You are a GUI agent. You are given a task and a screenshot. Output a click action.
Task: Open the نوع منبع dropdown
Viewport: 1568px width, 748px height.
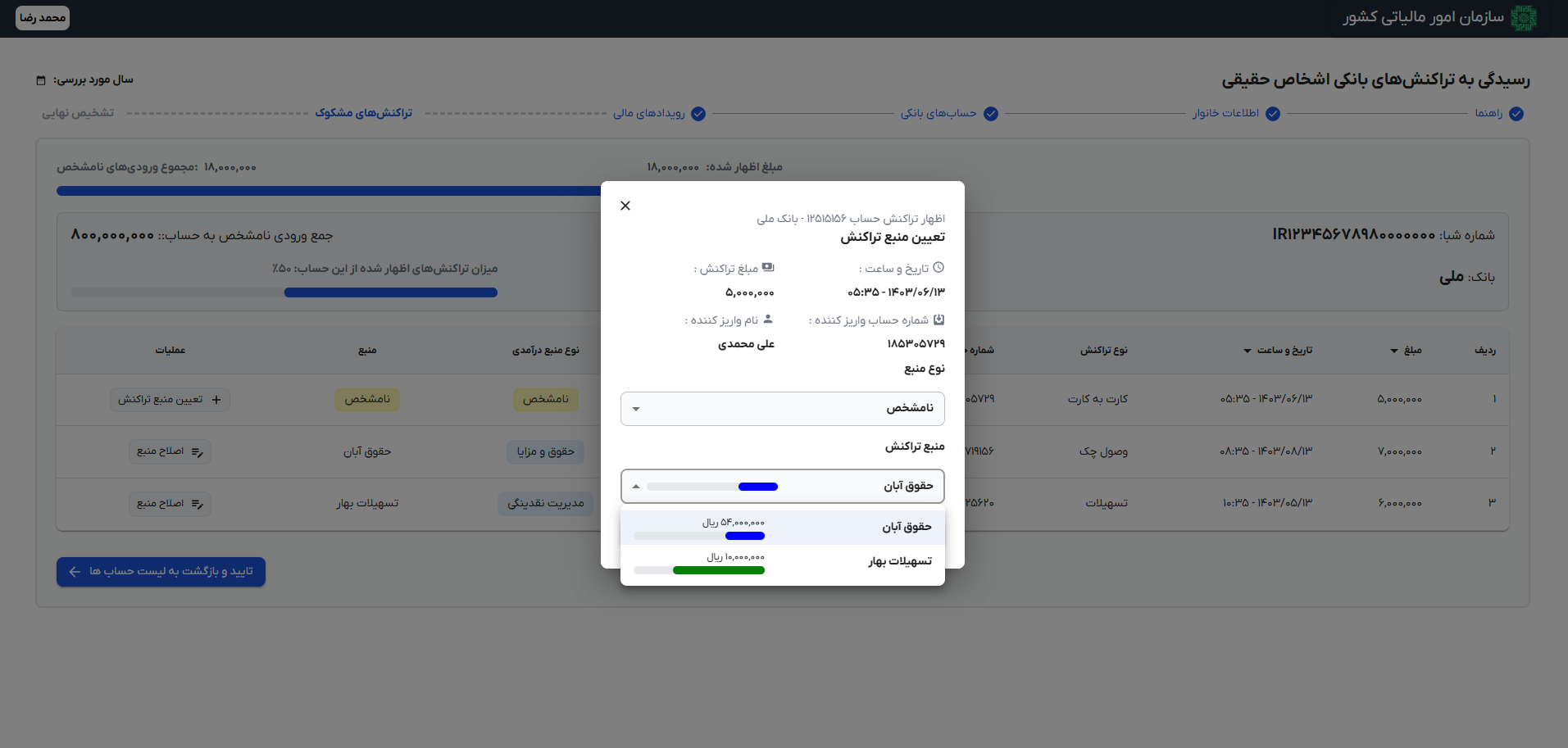click(x=782, y=409)
